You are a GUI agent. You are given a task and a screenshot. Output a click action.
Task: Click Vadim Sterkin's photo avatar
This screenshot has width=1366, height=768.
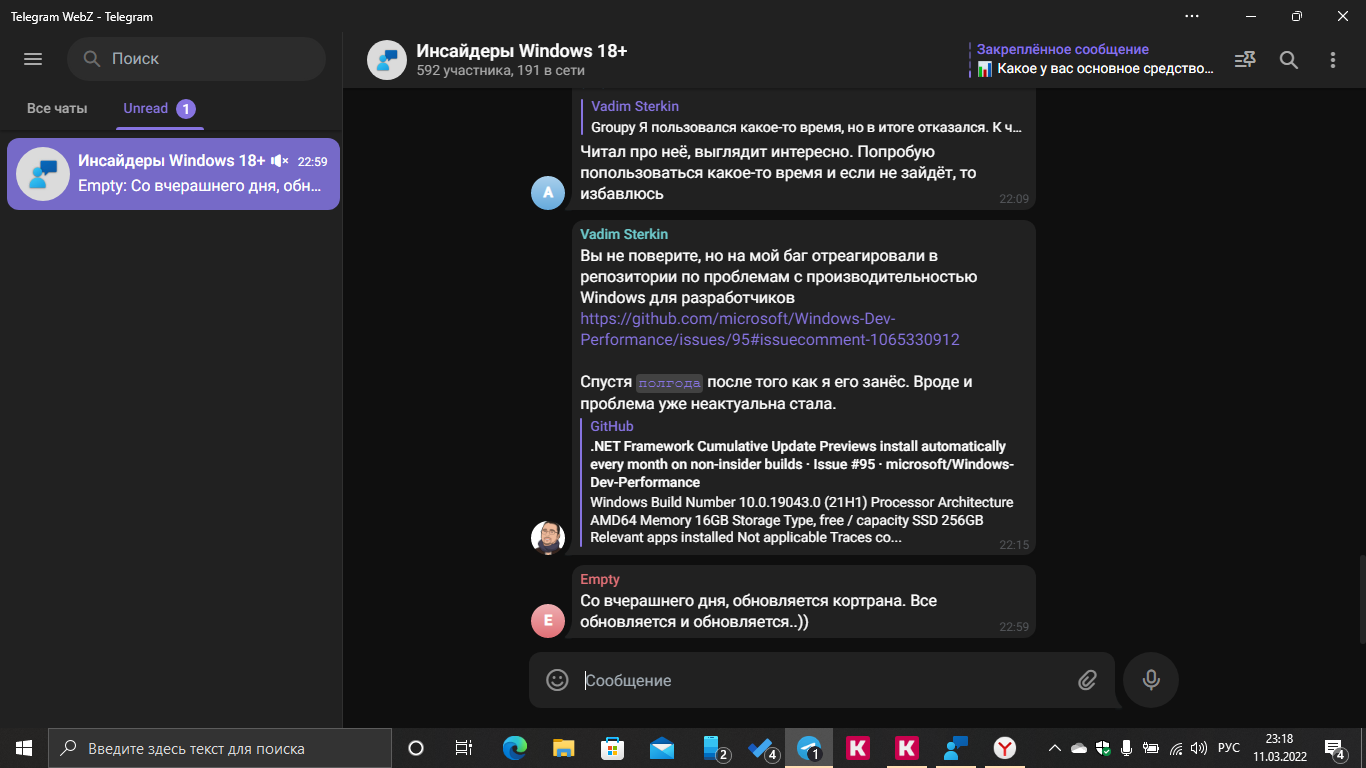(548, 537)
